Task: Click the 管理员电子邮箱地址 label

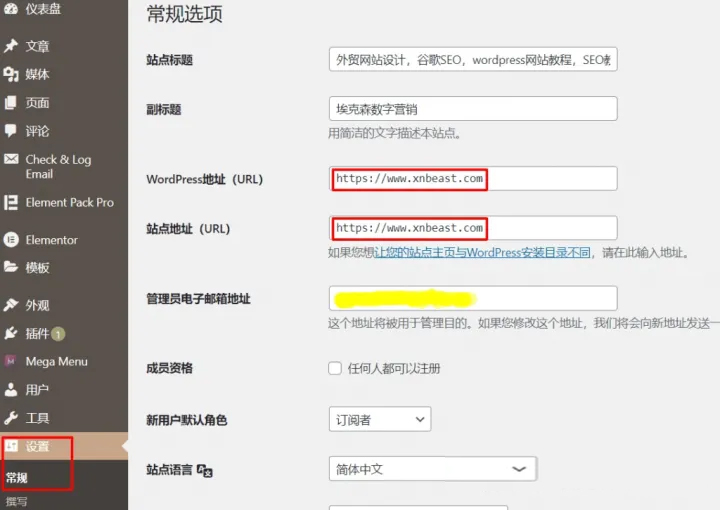Action: pyautogui.click(x=198, y=299)
